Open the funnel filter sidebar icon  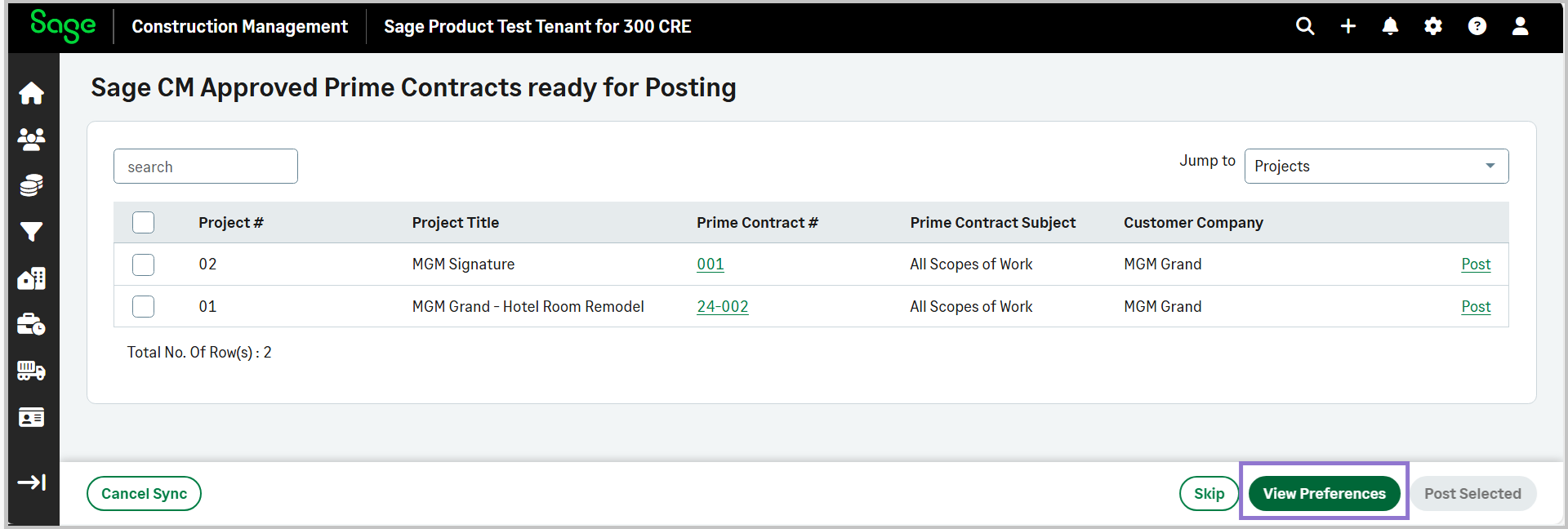[x=31, y=232]
